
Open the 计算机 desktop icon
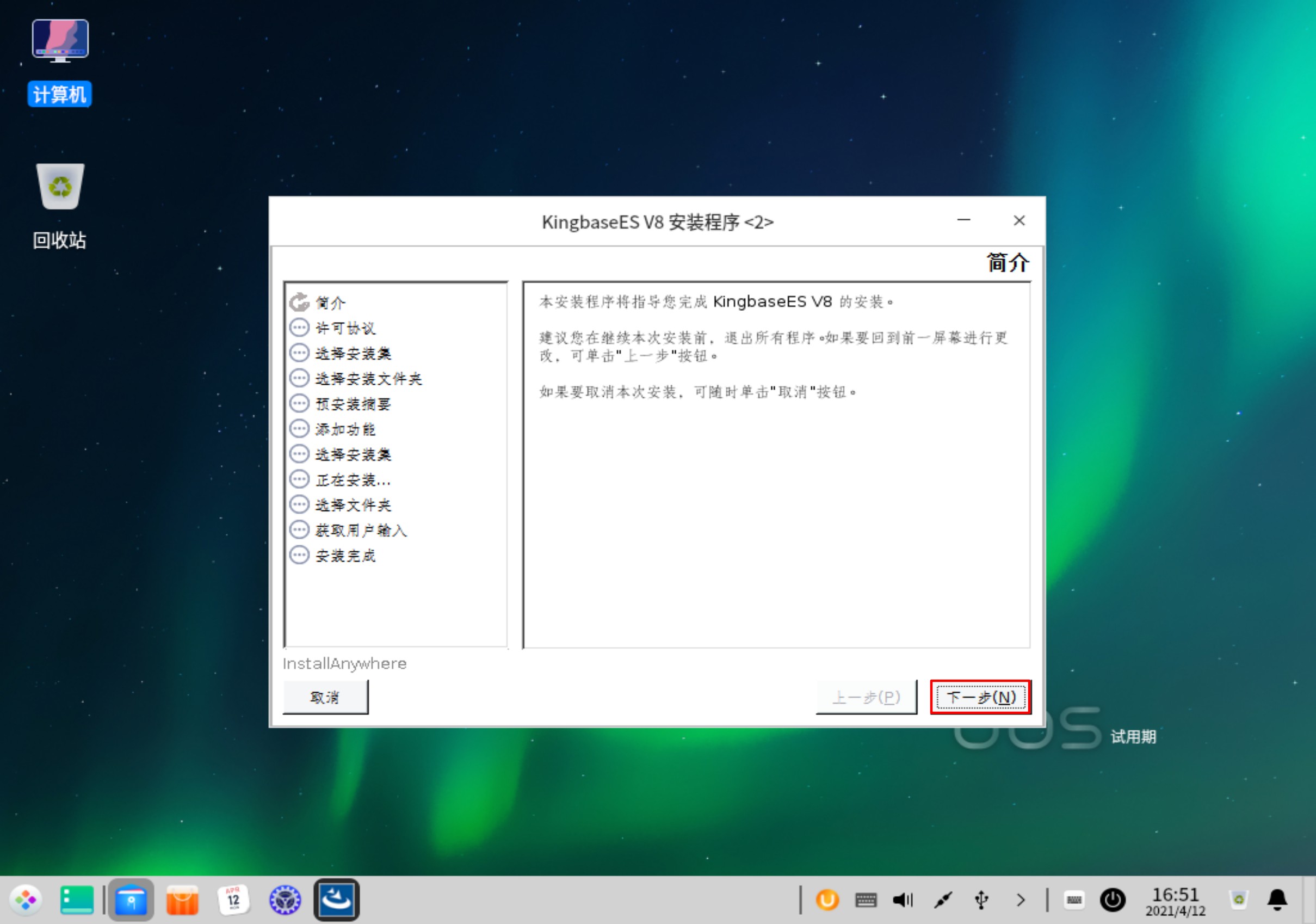(60, 41)
